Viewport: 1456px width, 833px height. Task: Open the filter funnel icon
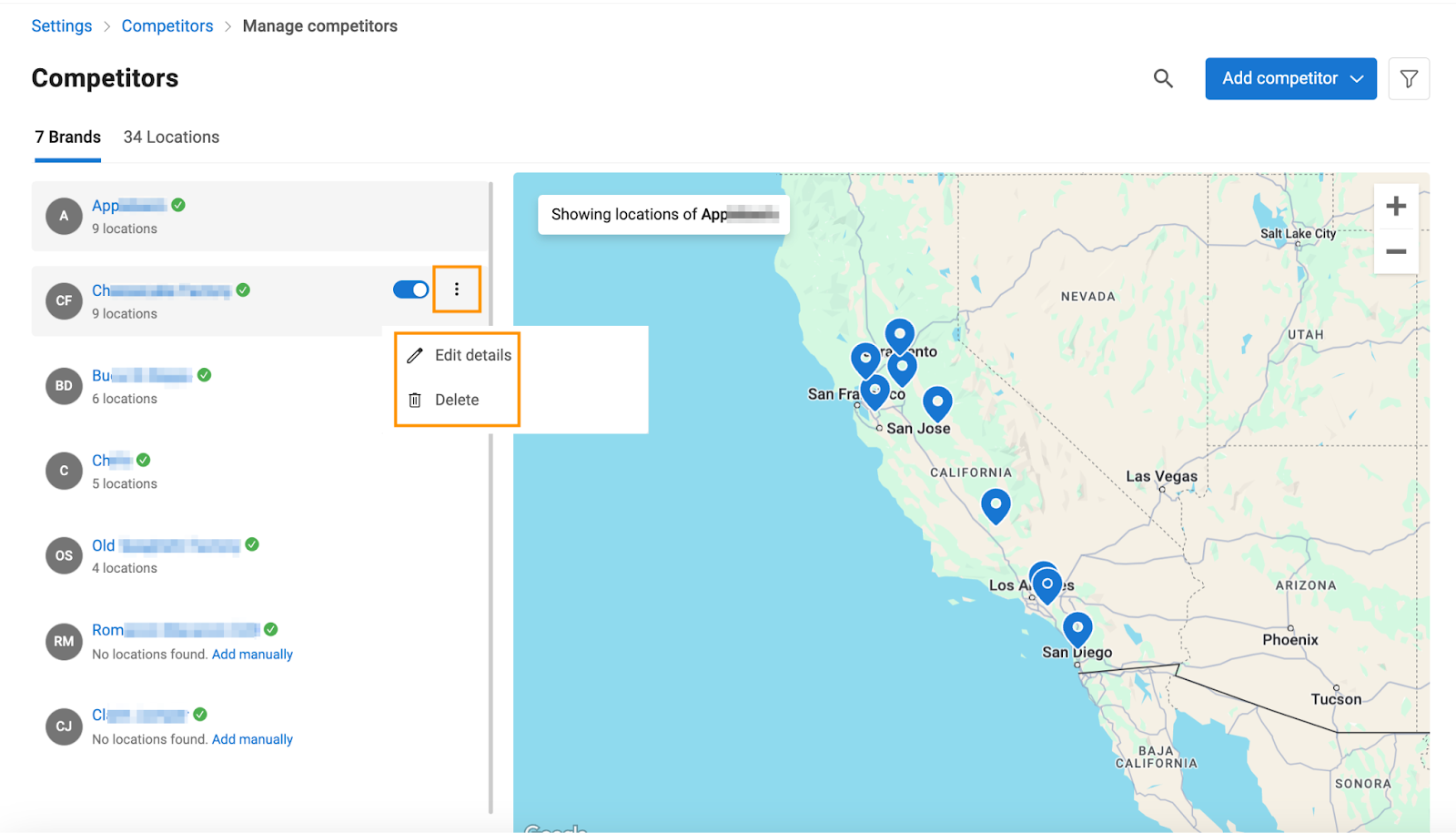1409,79
